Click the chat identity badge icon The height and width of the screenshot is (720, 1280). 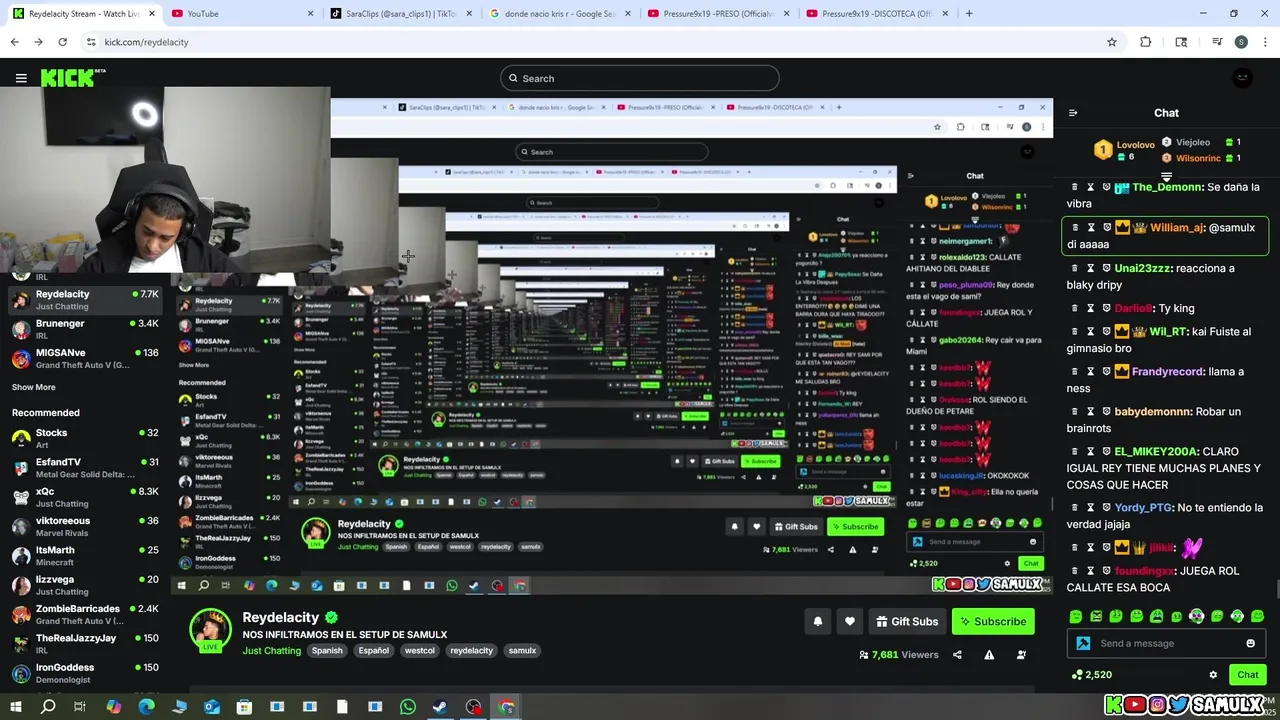point(1083,643)
